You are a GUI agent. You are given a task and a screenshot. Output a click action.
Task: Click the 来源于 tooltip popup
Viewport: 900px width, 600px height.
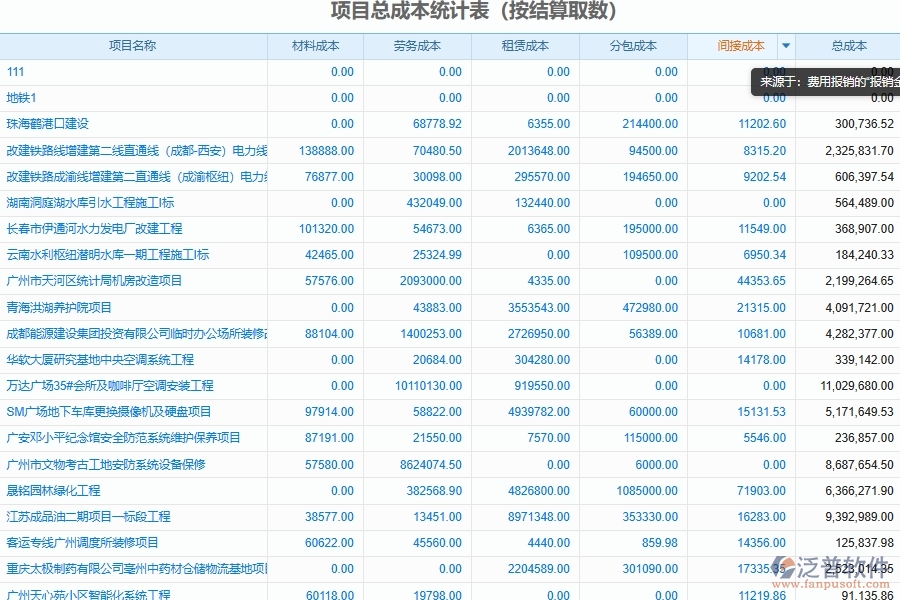[x=822, y=81]
